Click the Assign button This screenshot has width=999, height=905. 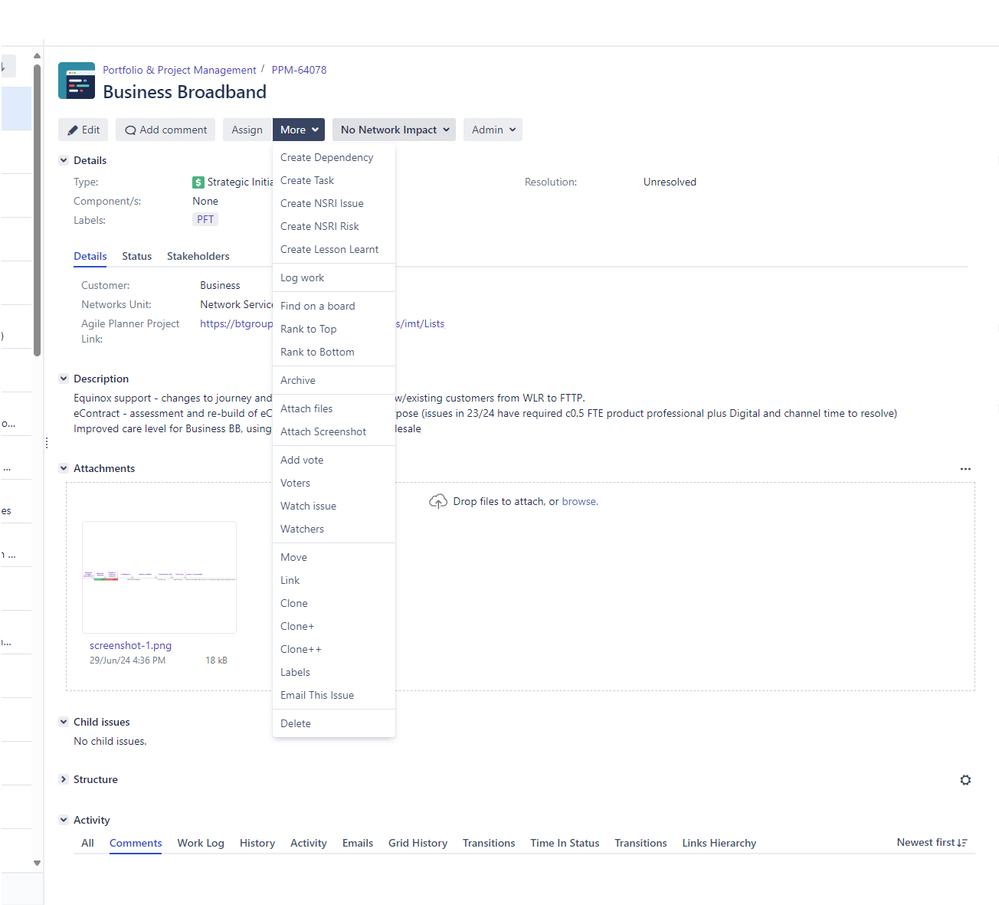tap(247, 129)
